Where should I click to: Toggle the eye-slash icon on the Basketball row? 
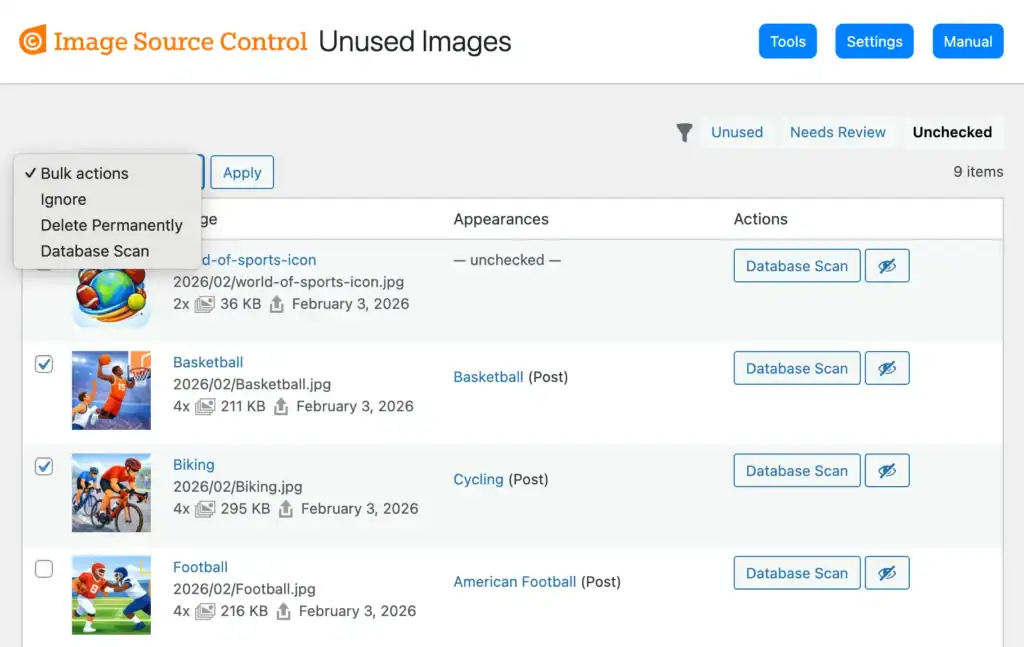click(887, 367)
